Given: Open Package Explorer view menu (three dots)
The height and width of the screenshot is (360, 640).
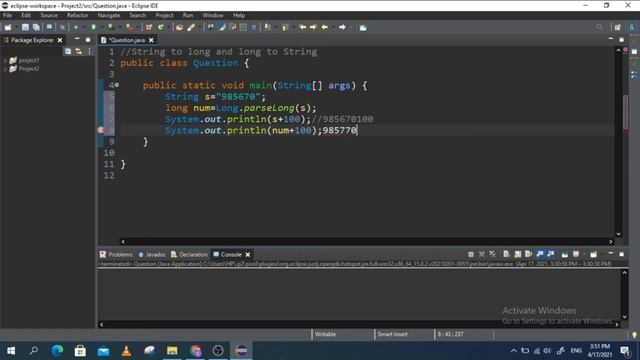Looking at the screenshot, I should 89,51.
